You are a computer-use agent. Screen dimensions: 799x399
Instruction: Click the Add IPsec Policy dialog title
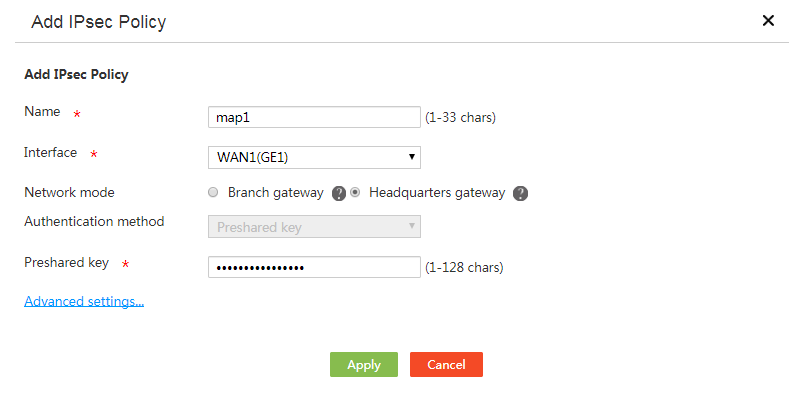[x=99, y=22]
